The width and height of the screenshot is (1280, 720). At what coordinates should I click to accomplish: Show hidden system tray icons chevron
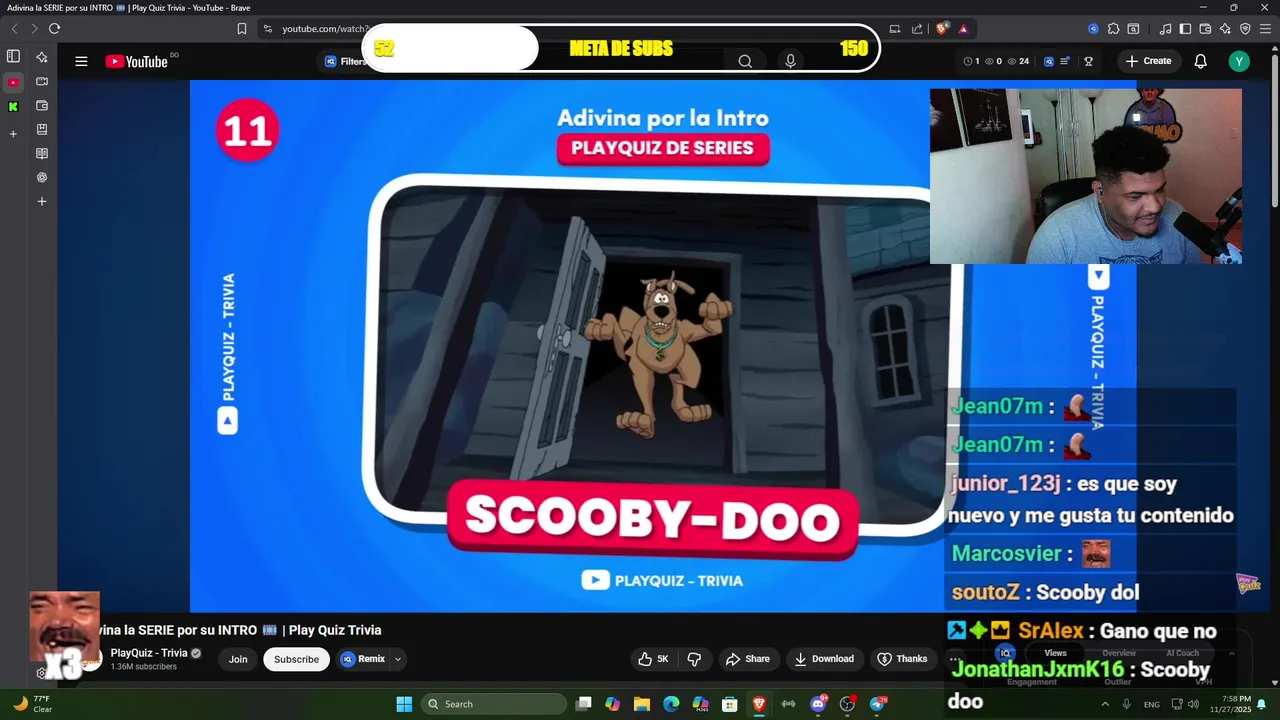tap(1104, 704)
